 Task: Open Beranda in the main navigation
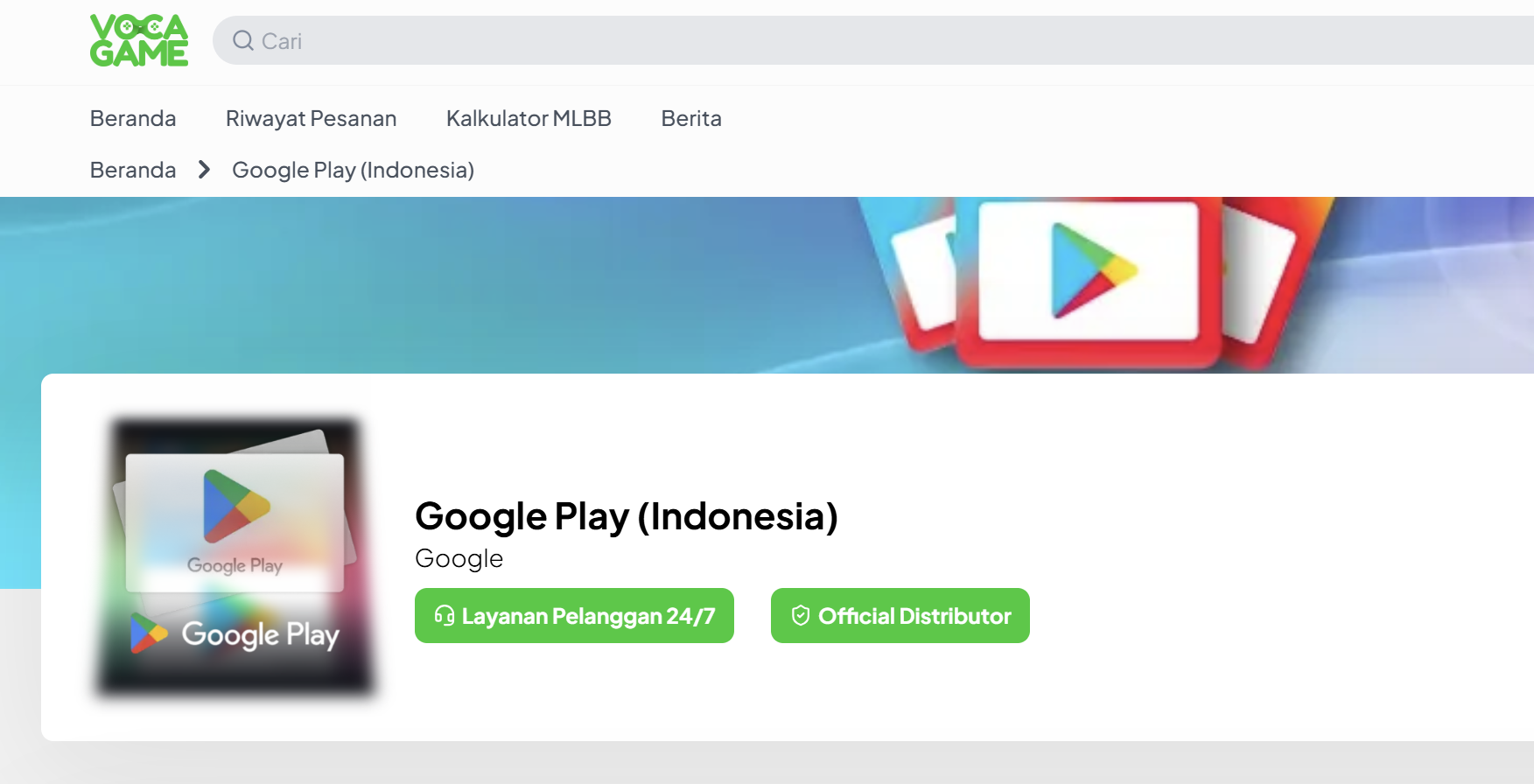pos(133,118)
